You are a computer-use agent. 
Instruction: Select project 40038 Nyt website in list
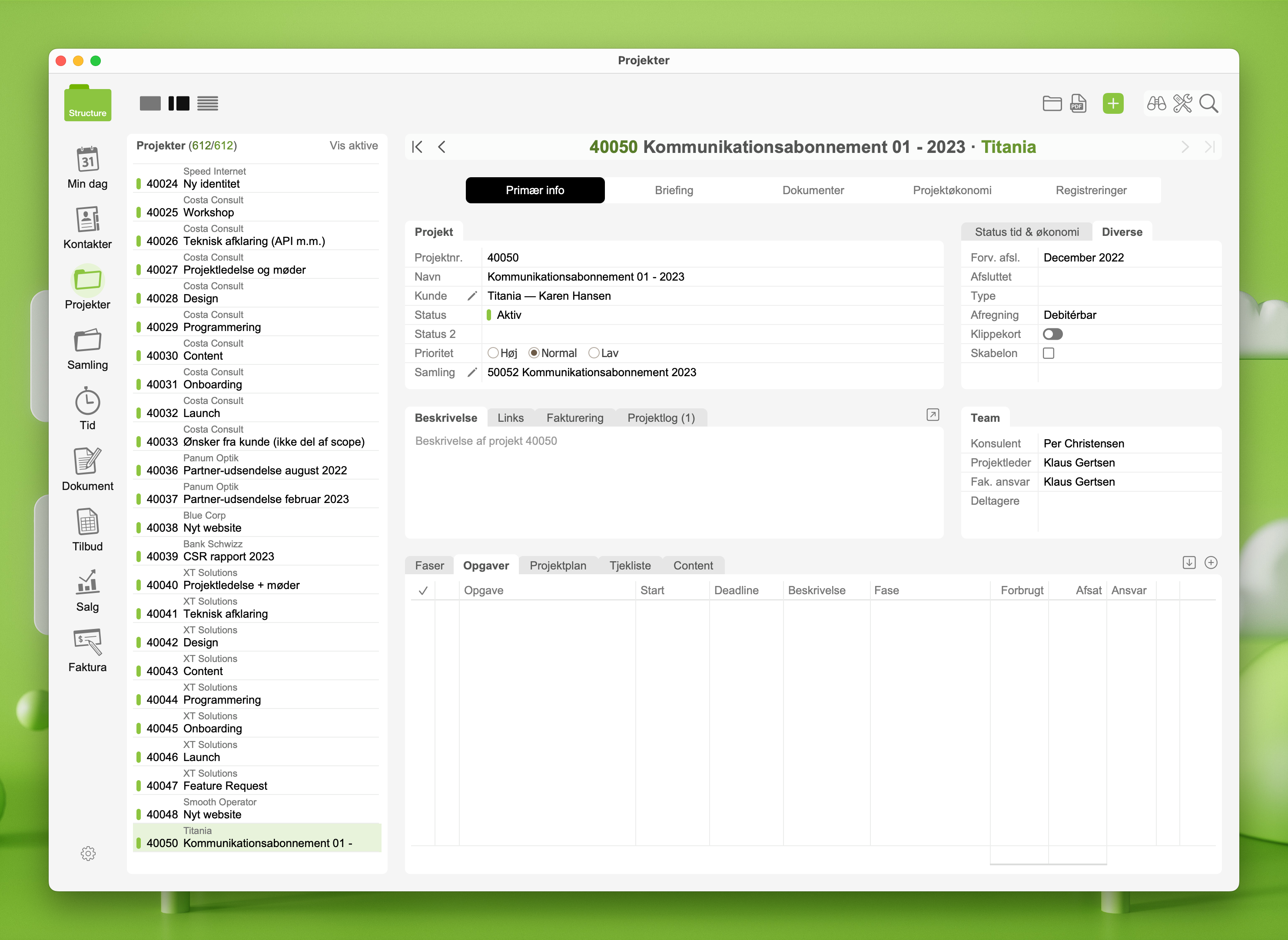click(212, 527)
